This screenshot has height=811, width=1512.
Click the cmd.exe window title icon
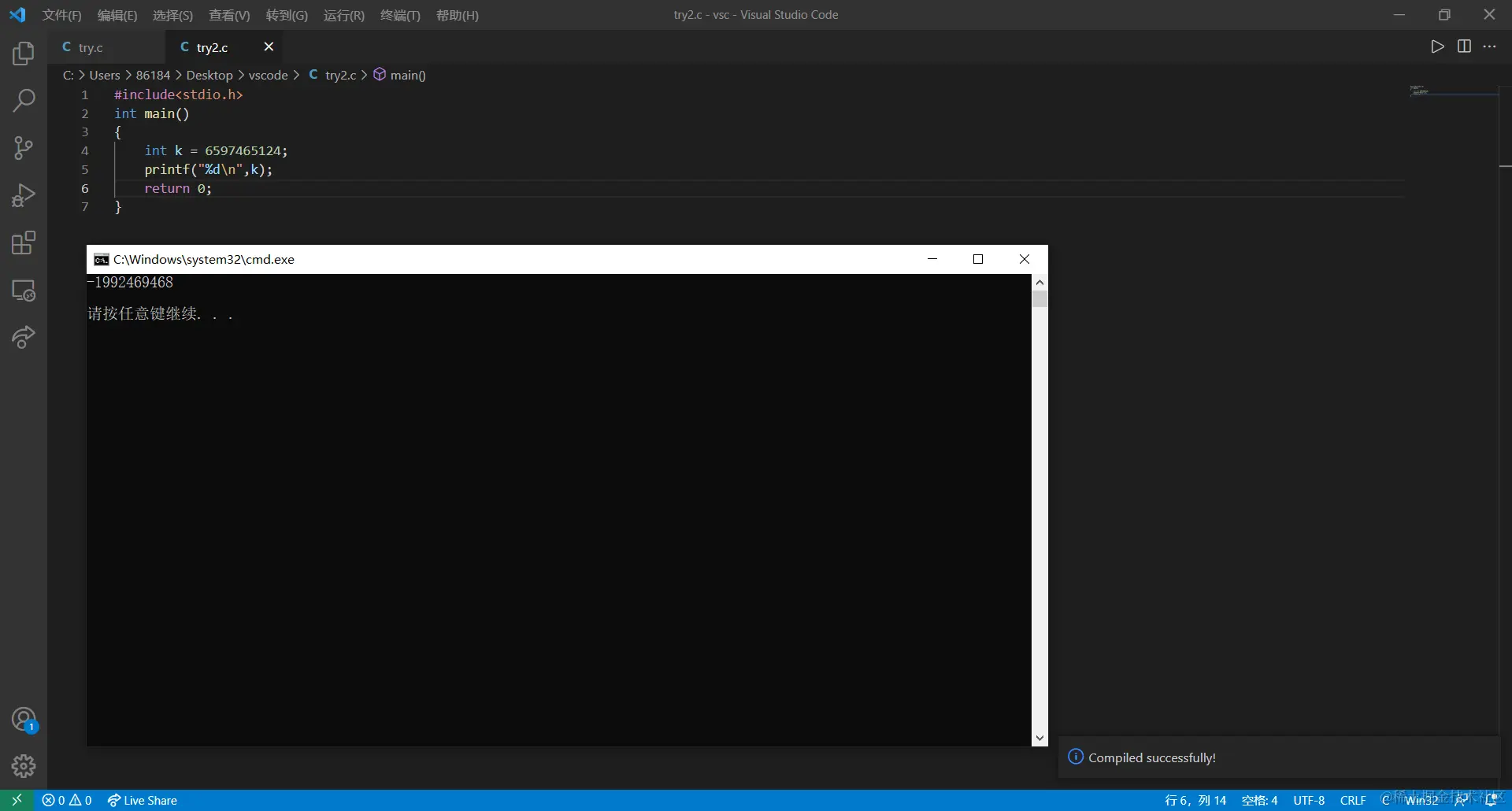(x=101, y=260)
